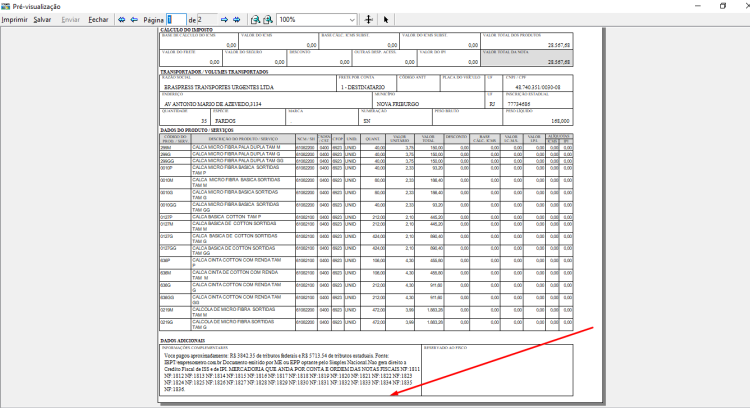Click the CALCULO DO IMPOSTO heading

pyautogui.click(x=187, y=30)
